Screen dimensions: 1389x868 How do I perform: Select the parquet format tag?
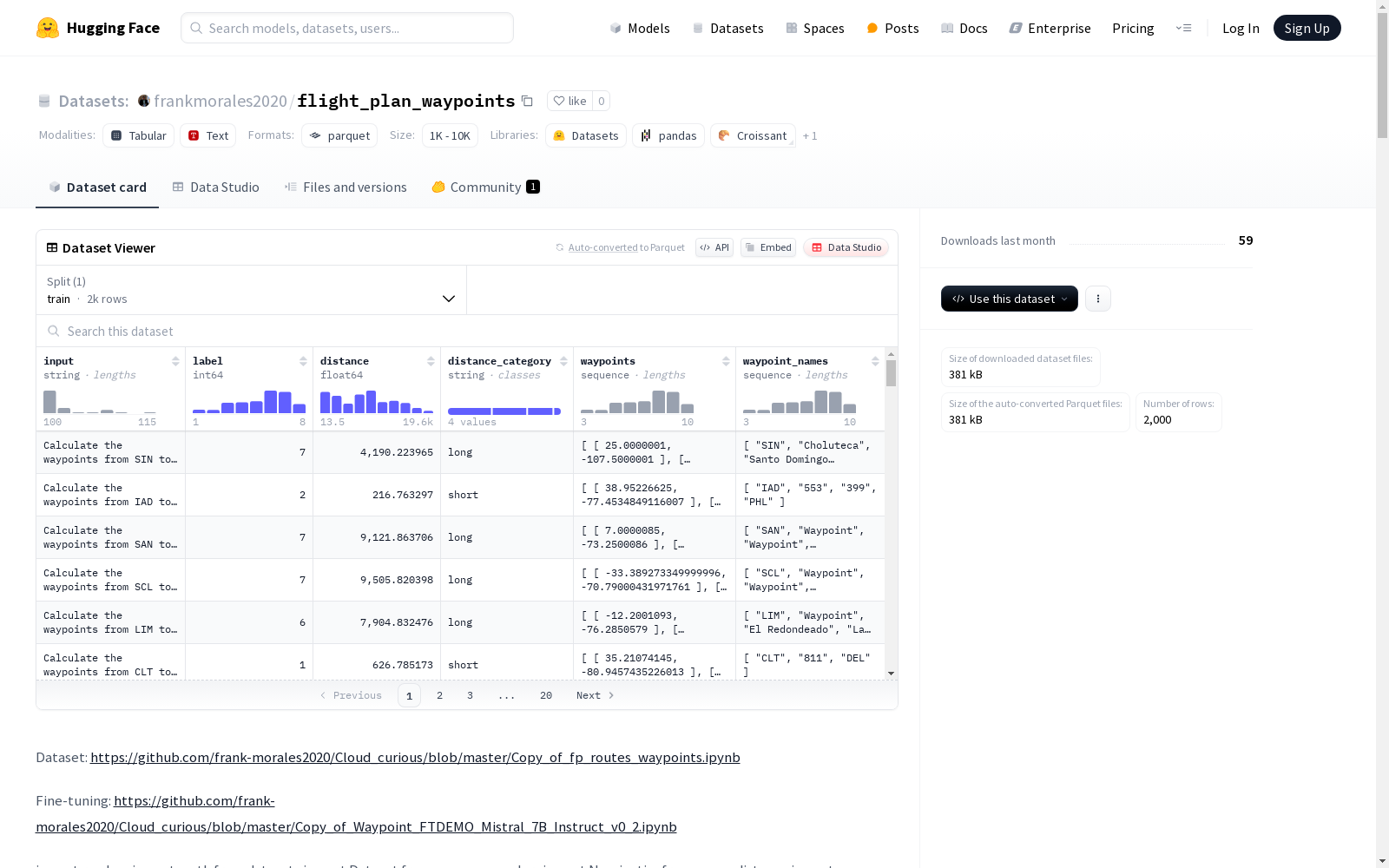(339, 135)
